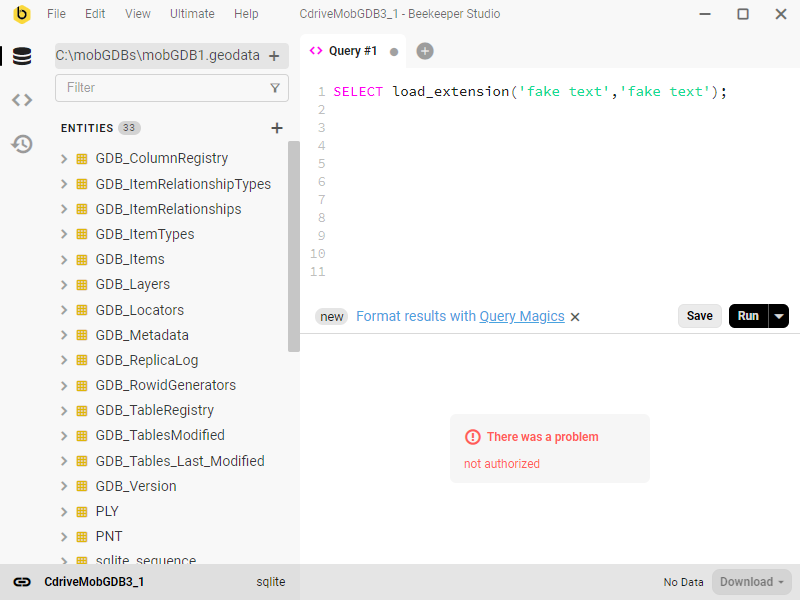Open the database entities sidebar icon
This screenshot has height=600, width=800.
click(x=22, y=56)
